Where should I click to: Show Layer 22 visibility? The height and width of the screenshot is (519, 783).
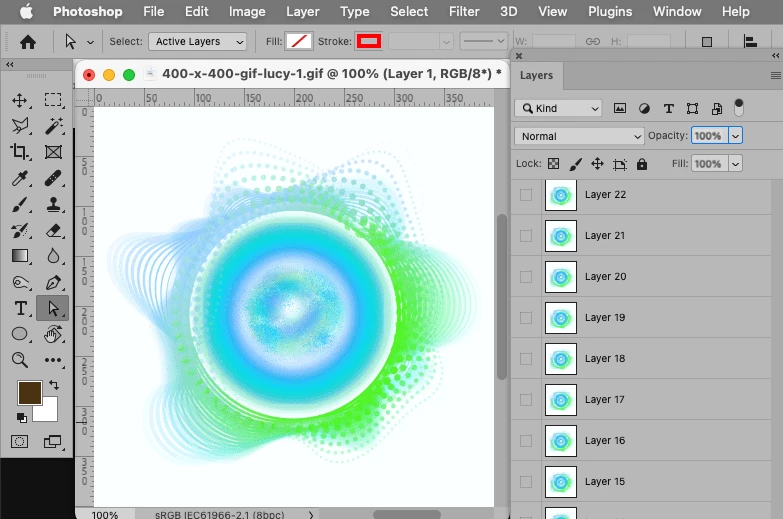pyautogui.click(x=526, y=195)
